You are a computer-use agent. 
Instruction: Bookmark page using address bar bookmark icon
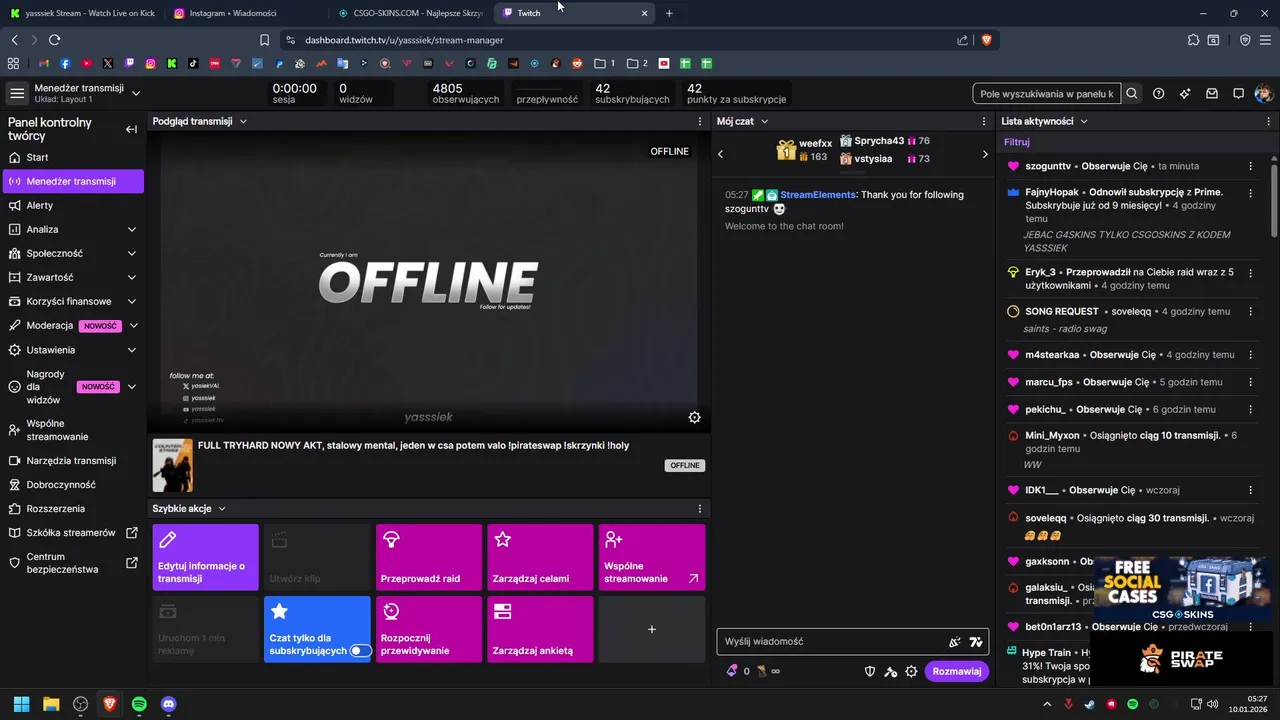pos(264,40)
